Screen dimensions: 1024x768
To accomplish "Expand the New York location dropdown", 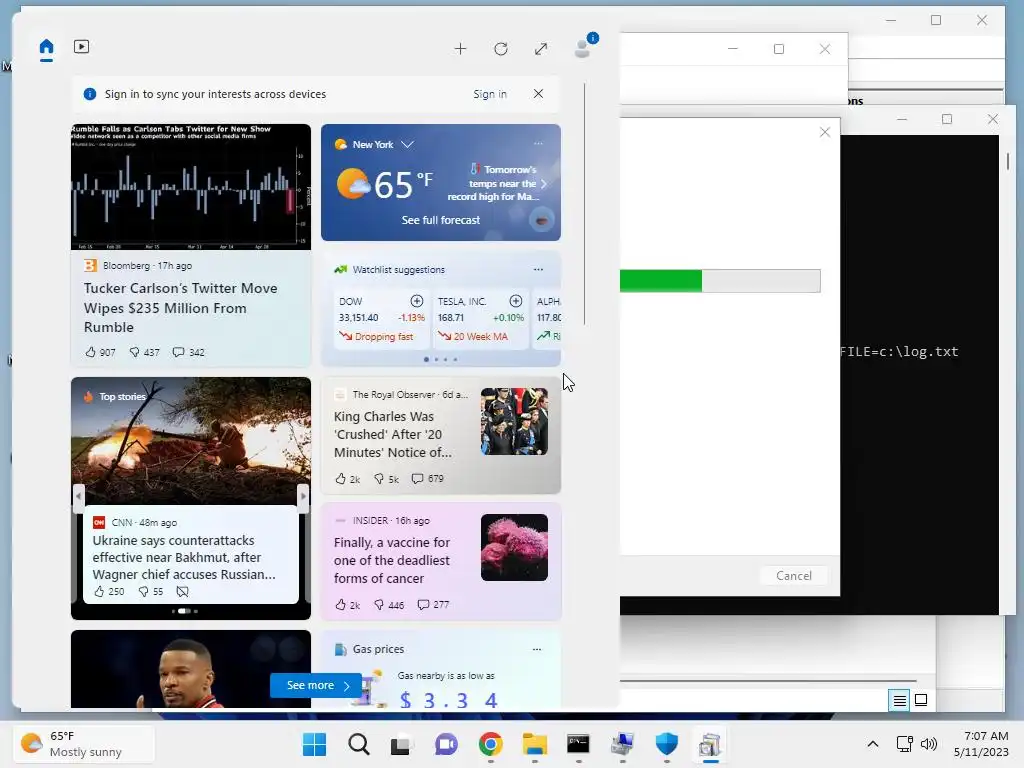I will pyautogui.click(x=408, y=144).
